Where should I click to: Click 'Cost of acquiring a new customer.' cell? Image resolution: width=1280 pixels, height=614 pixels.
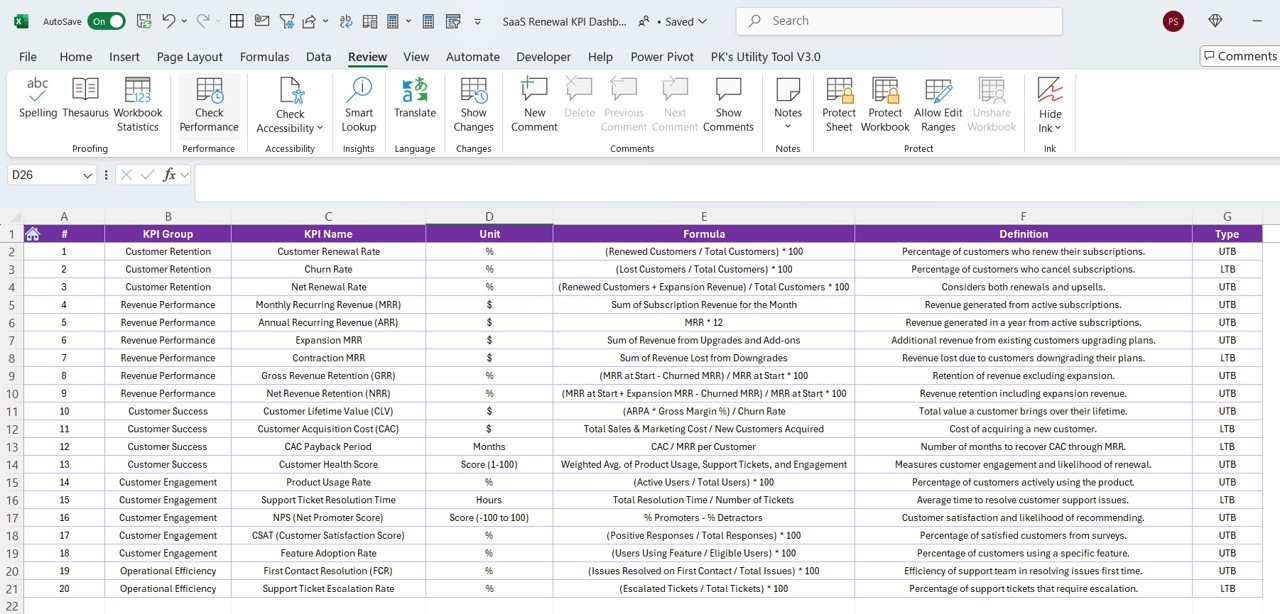(1023, 429)
